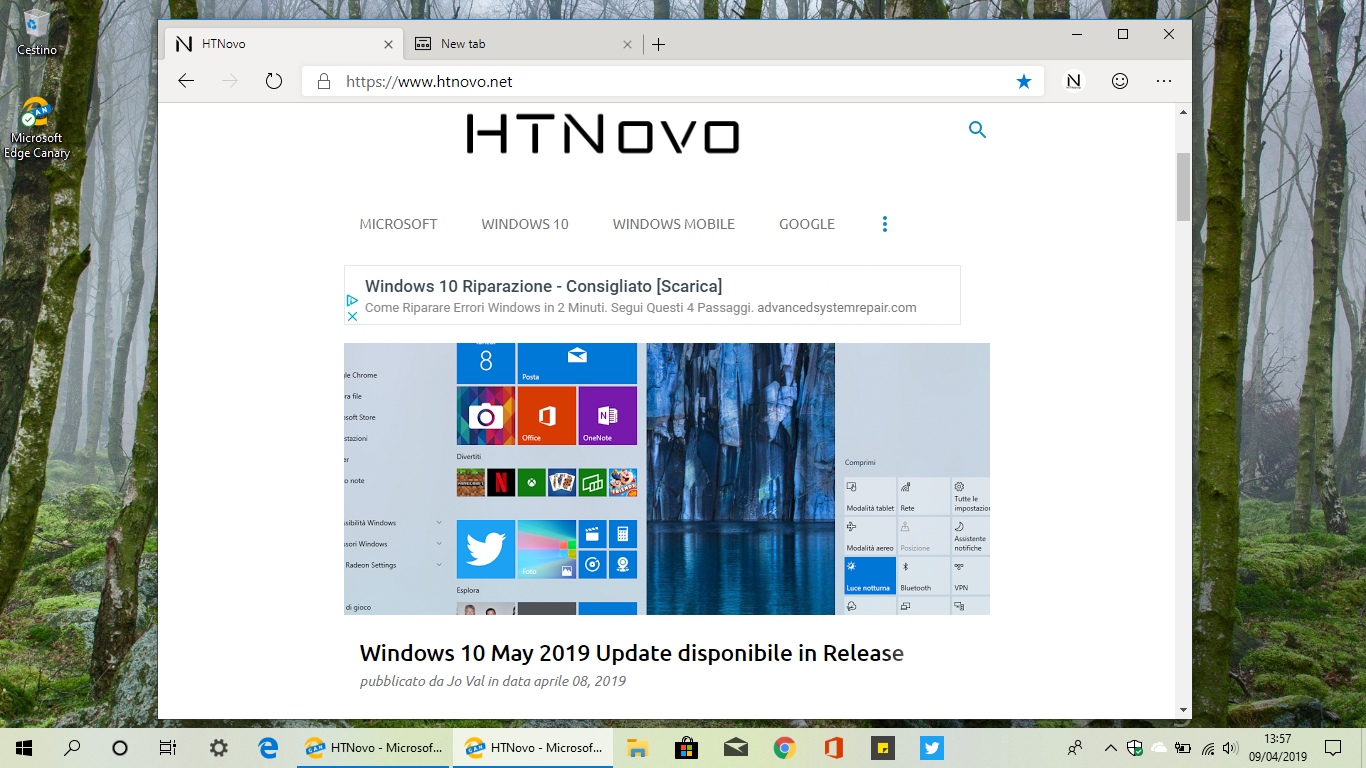Open the Cestino recycle bin icon
The image size is (1366, 768).
click(x=37, y=32)
